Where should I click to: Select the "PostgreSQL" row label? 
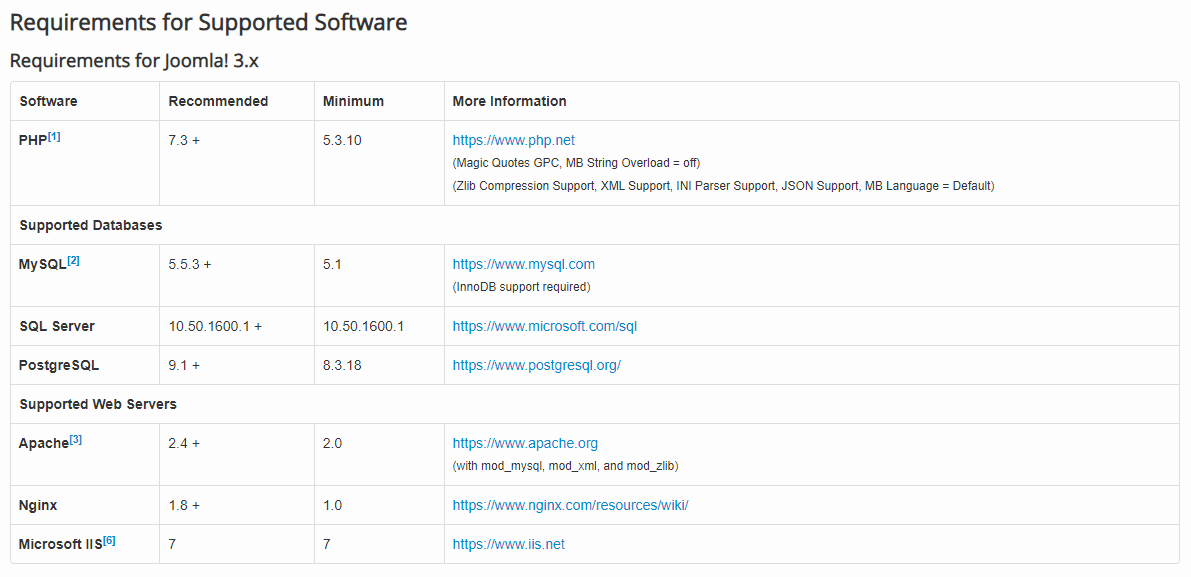pos(59,365)
